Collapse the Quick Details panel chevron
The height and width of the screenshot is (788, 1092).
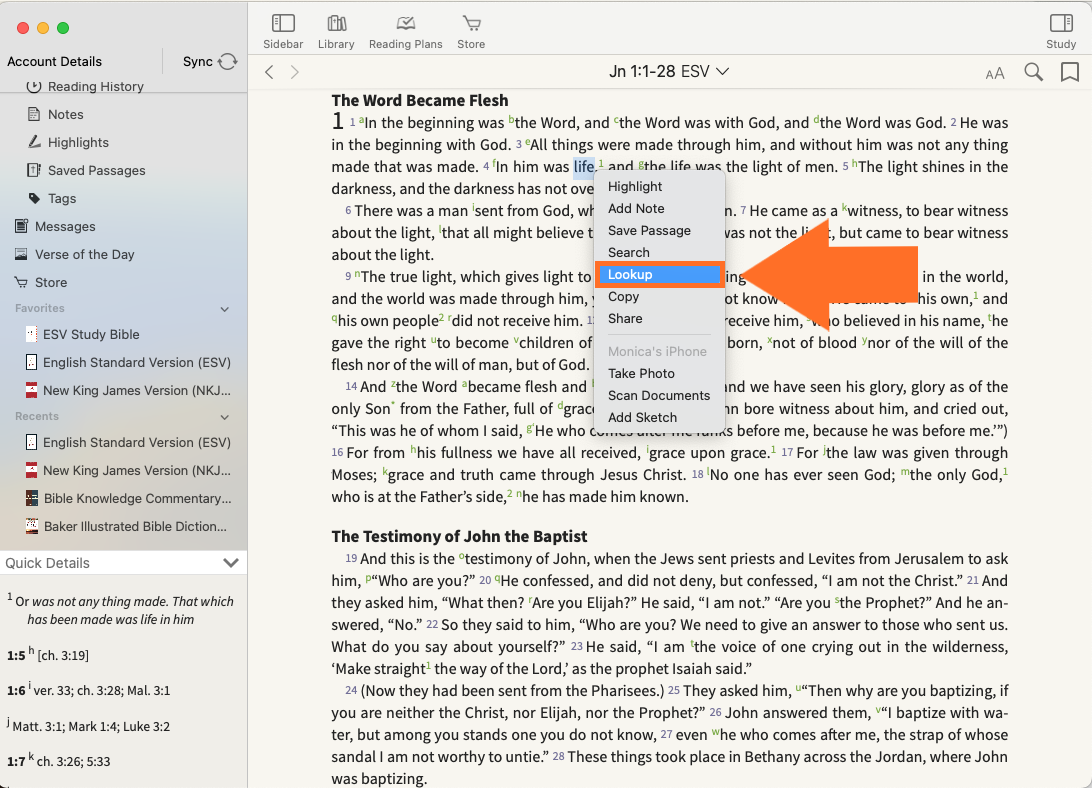click(231, 562)
